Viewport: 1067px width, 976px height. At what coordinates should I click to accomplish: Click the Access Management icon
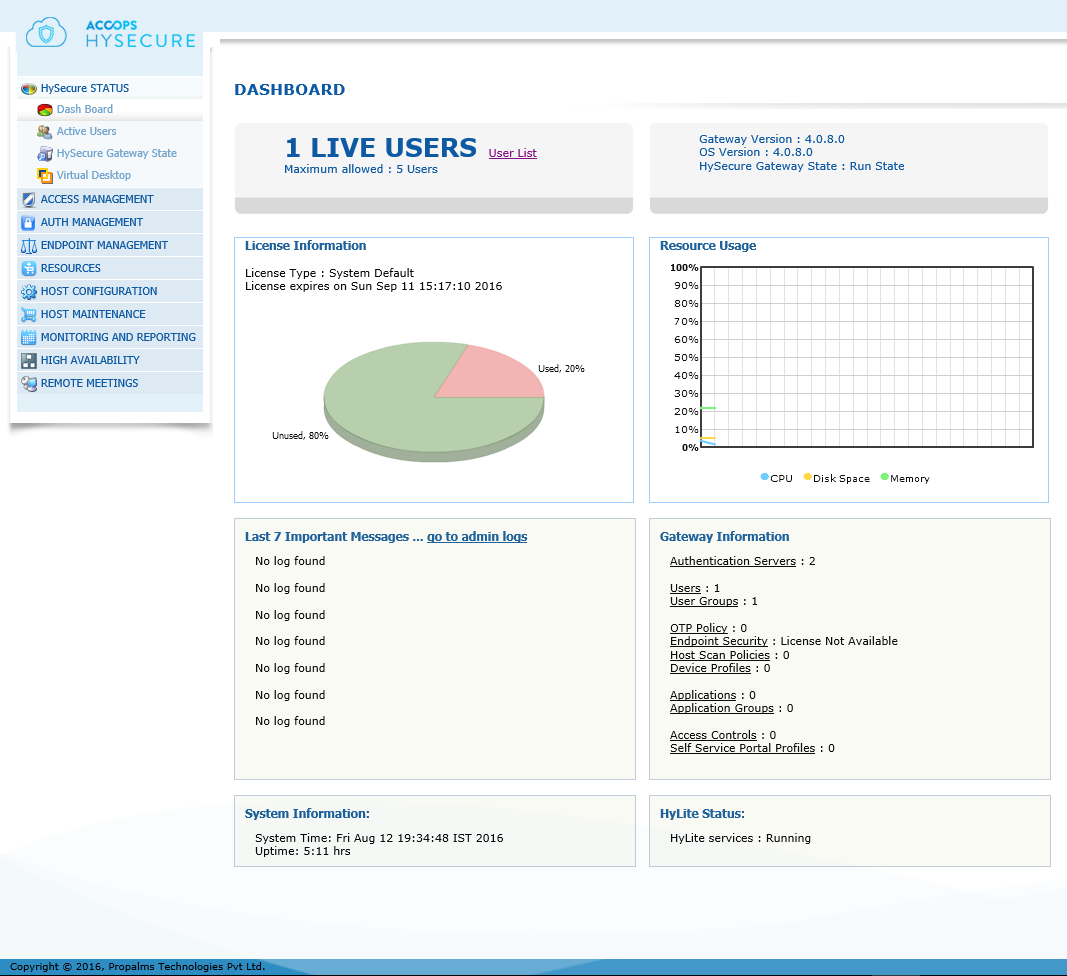[29, 199]
